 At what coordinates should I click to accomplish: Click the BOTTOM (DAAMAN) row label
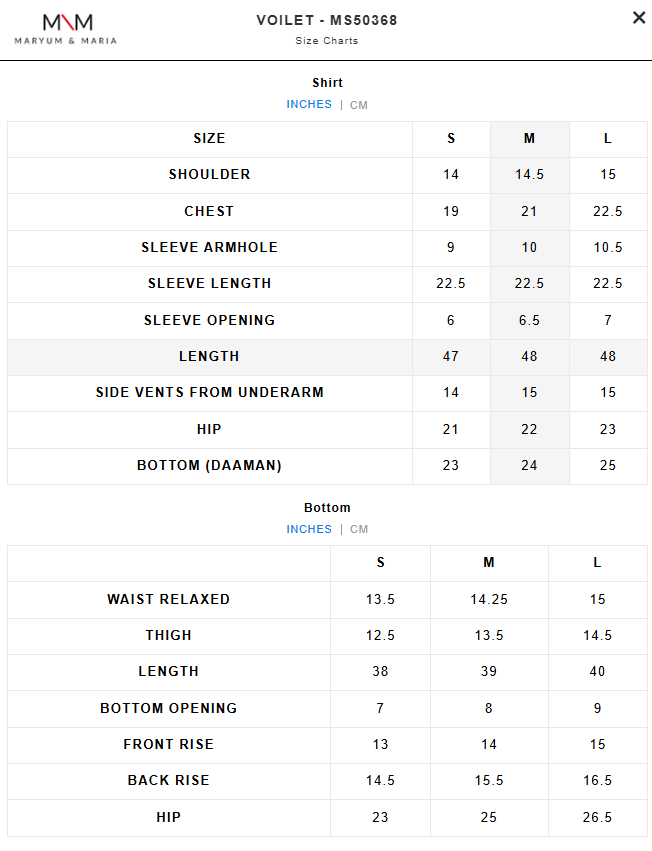[x=210, y=466]
